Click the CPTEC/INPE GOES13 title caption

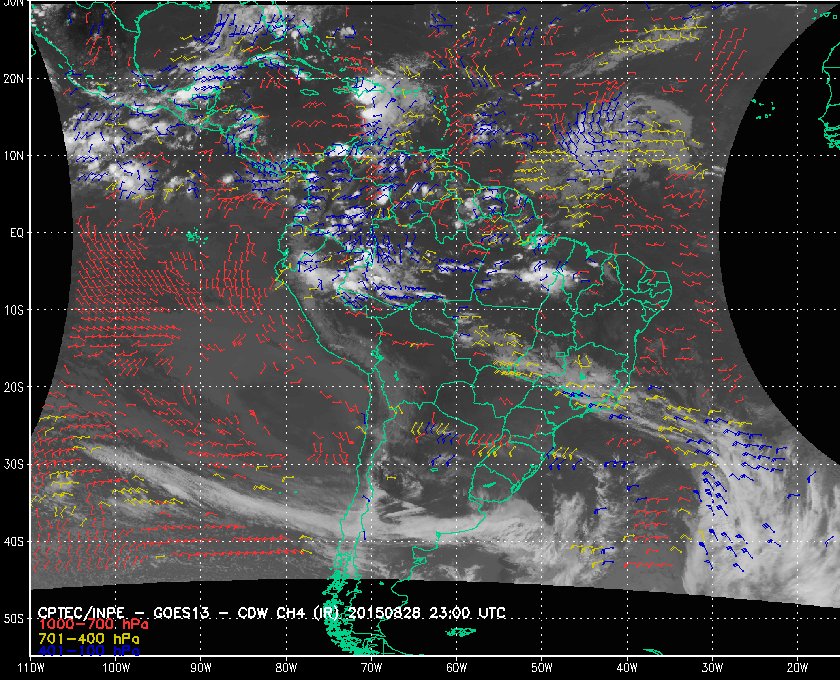pos(272,612)
